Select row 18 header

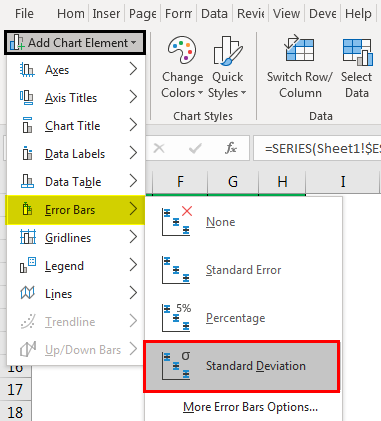[15, 412]
